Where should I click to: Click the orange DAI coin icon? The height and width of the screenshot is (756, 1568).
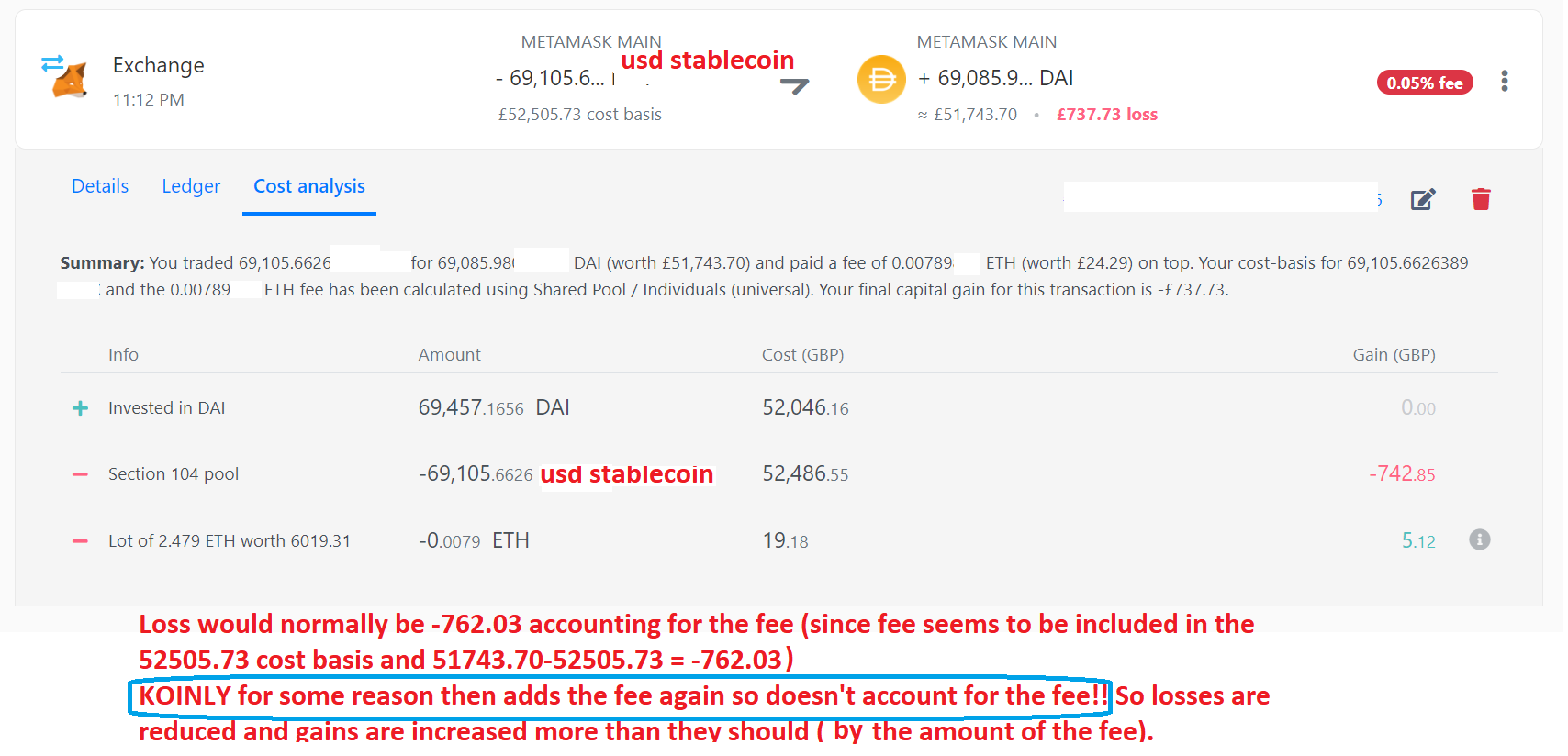pyautogui.click(x=881, y=80)
